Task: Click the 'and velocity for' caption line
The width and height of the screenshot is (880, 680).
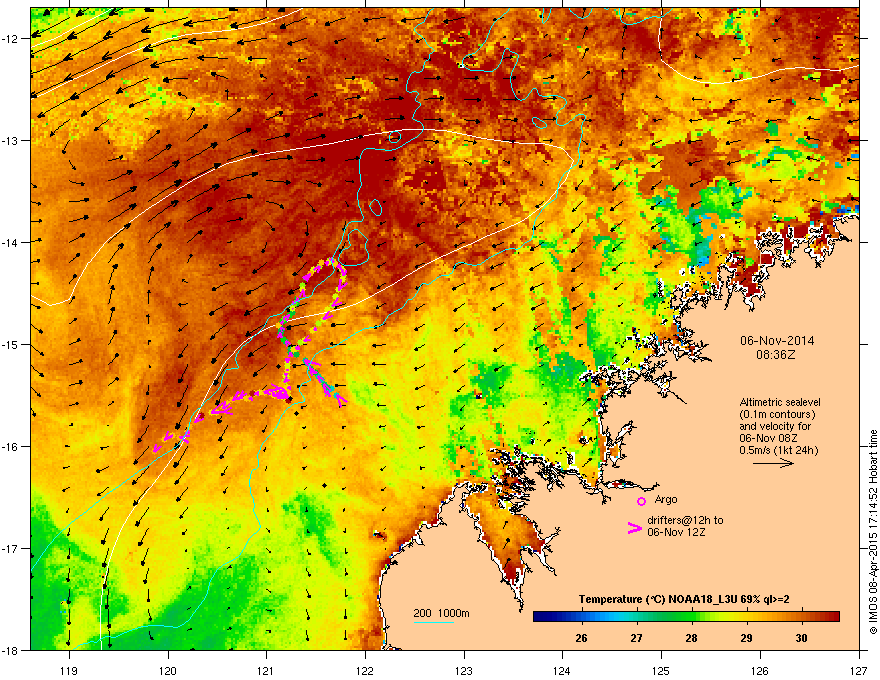Action: pyautogui.click(x=775, y=426)
